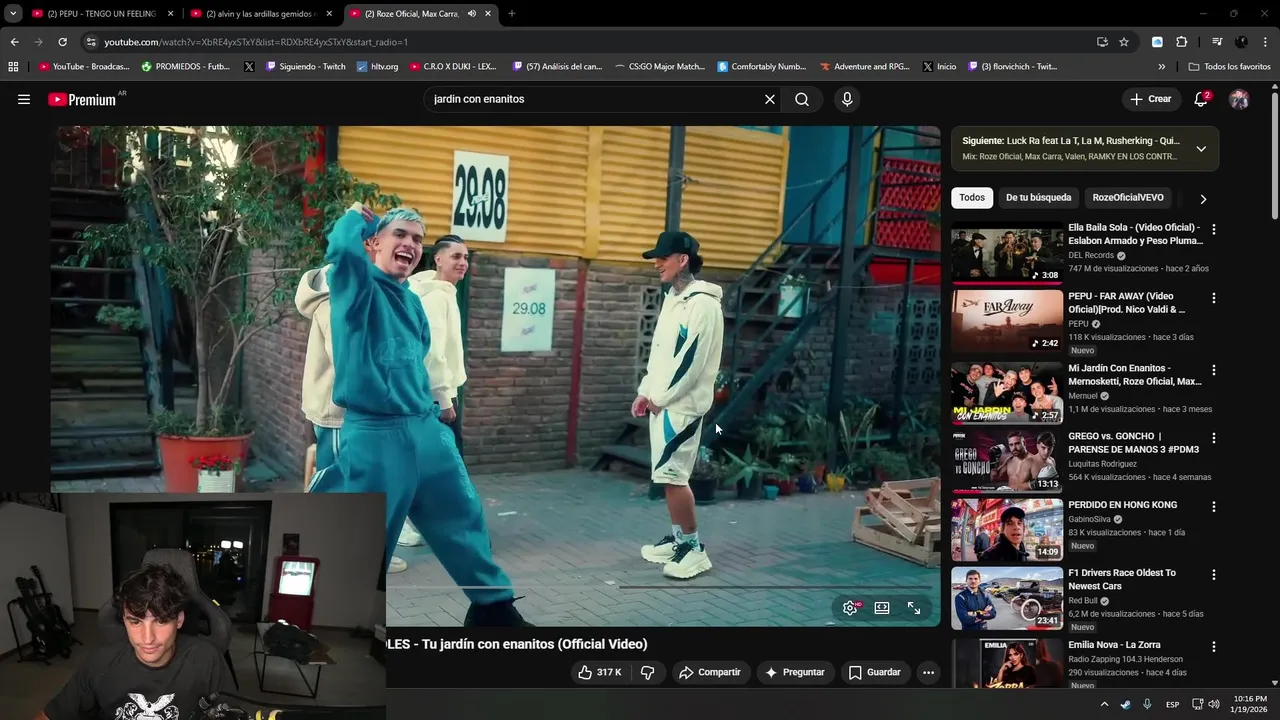The width and height of the screenshot is (1280, 720).
Task: Open the tab search dropdown
Action: [13, 14]
